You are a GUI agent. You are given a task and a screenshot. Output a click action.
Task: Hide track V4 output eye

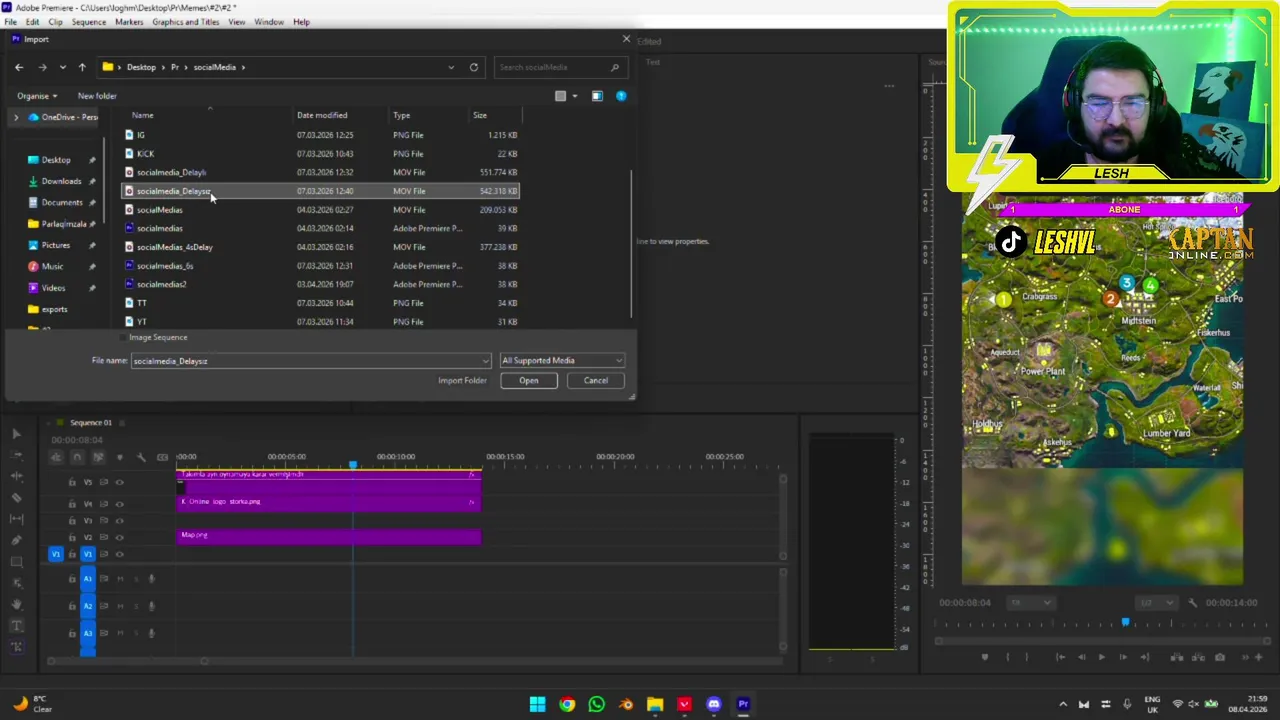[x=119, y=503]
